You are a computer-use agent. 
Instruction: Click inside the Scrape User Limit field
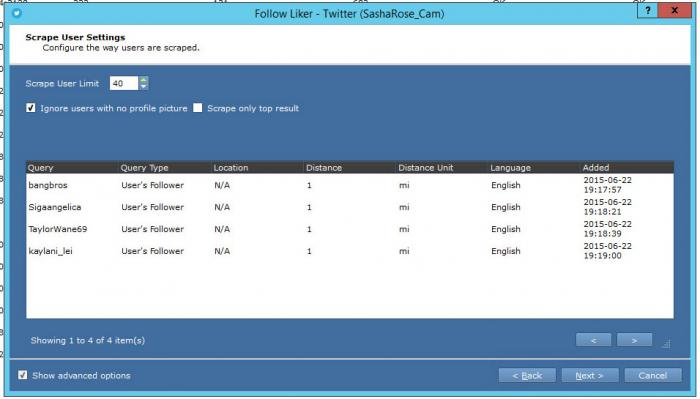(124, 83)
